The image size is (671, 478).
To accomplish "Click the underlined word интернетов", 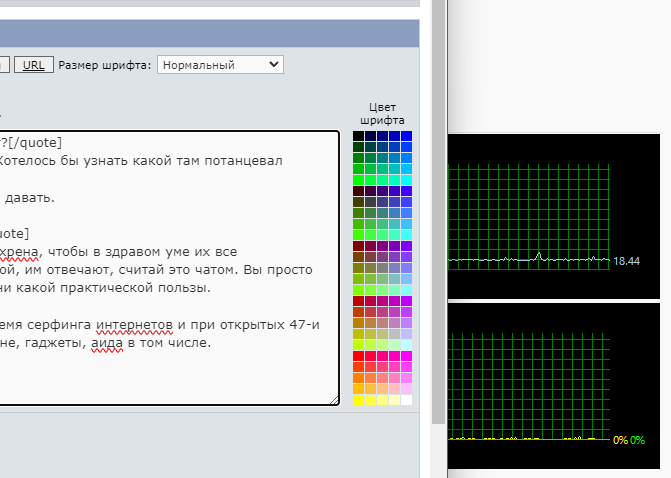I will pyautogui.click(x=134, y=325).
